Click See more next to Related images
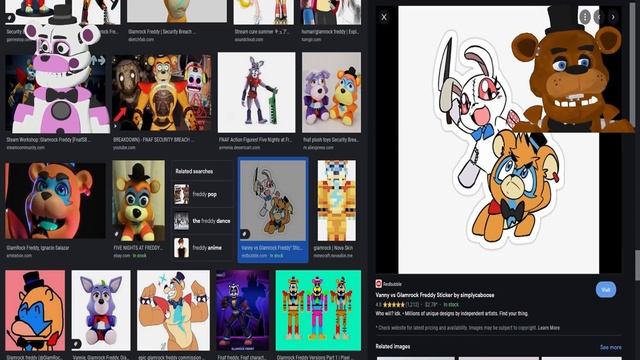 [x=611, y=347]
